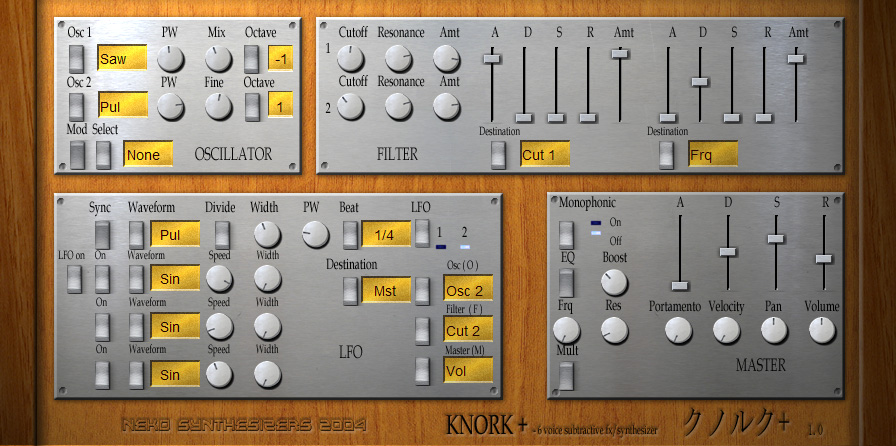Click the Mst LFO destination display
Screen dimensions: 896x446
386,290
